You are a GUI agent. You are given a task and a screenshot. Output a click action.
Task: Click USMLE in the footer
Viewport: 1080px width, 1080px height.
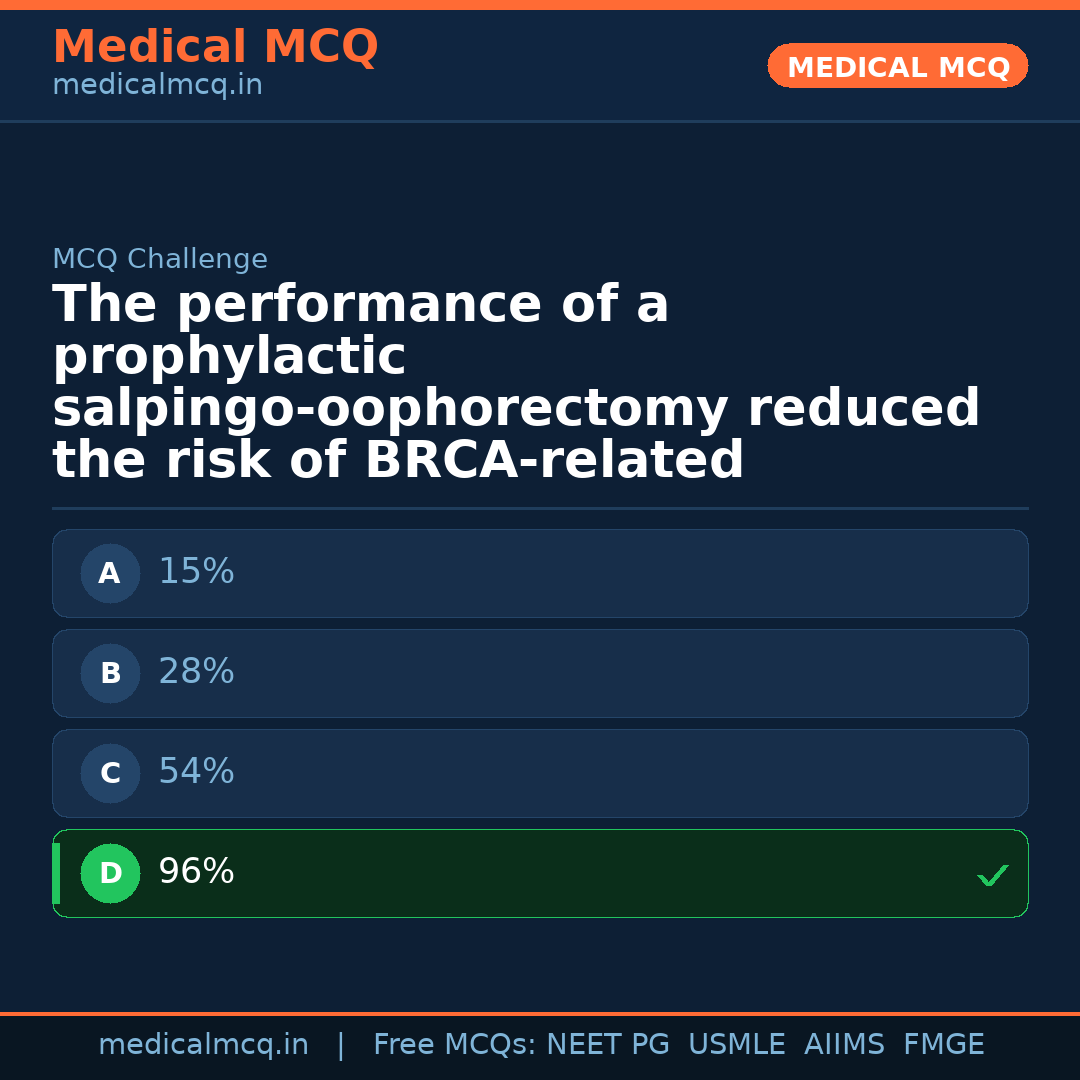[736, 1045]
